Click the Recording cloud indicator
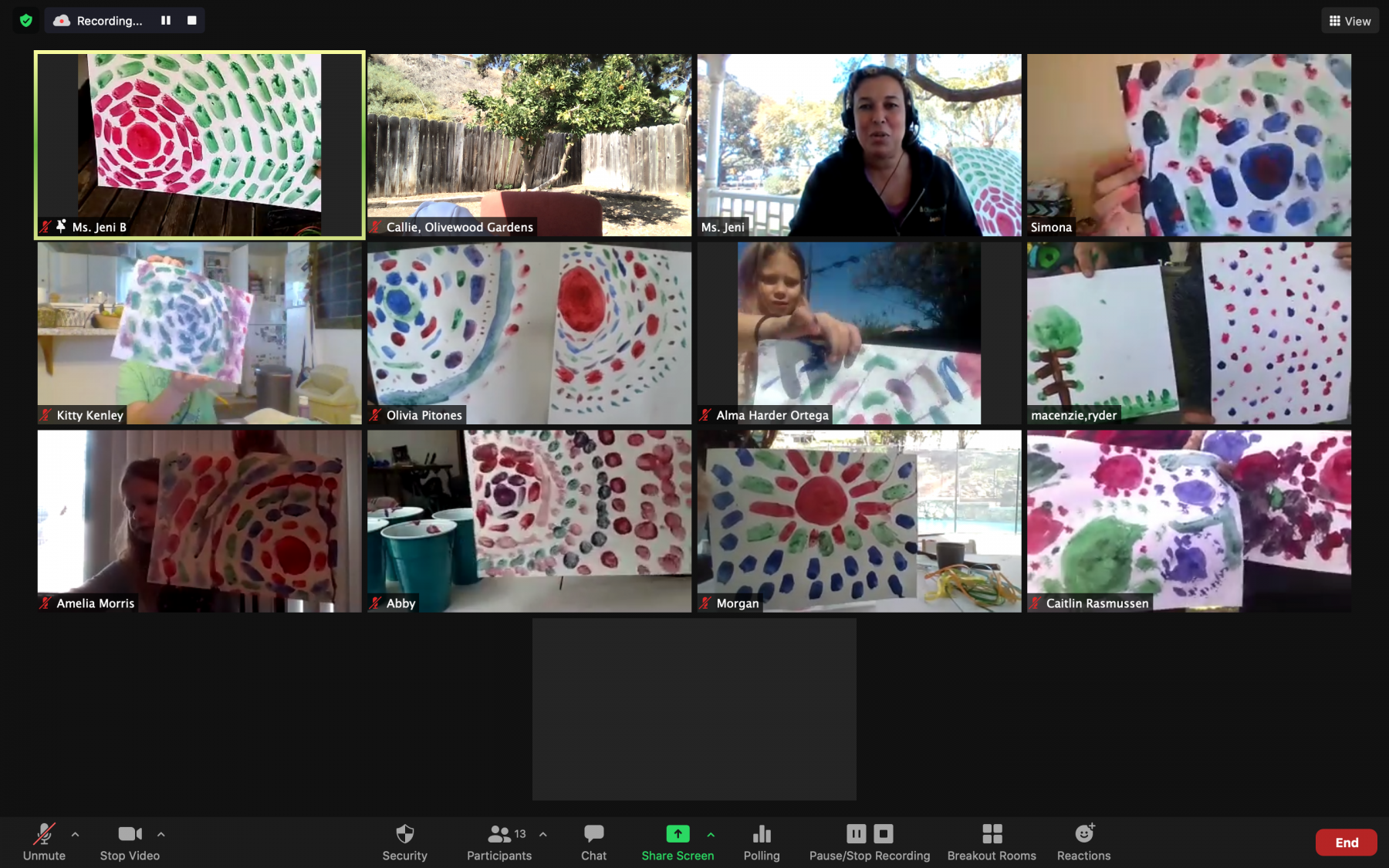Viewport: 1389px width, 868px height. pos(98,21)
